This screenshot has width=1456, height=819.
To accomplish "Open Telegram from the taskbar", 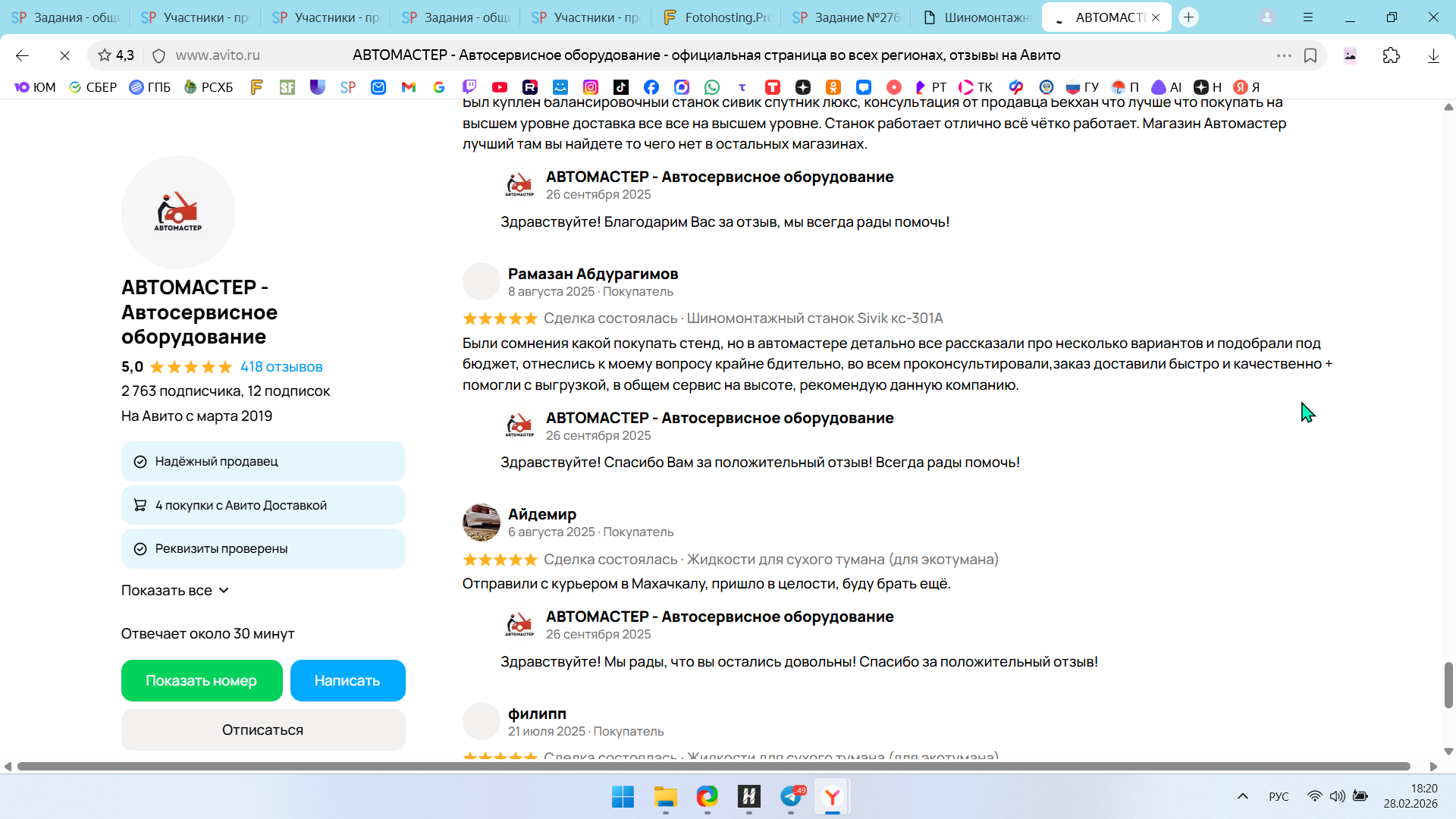I will (791, 797).
